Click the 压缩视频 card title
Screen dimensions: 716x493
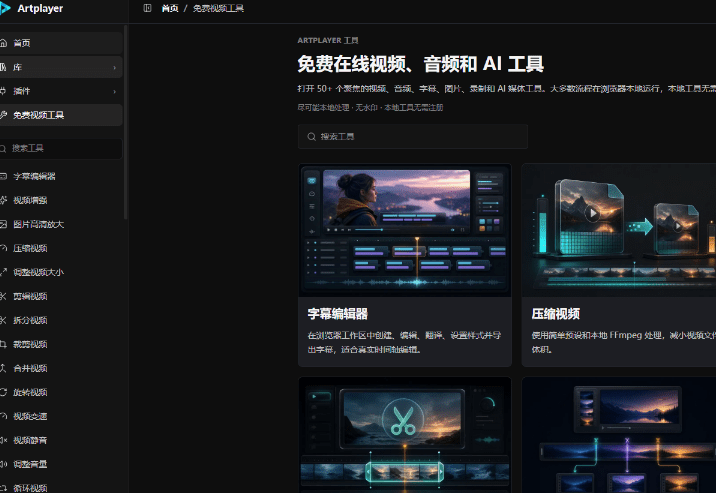555,314
